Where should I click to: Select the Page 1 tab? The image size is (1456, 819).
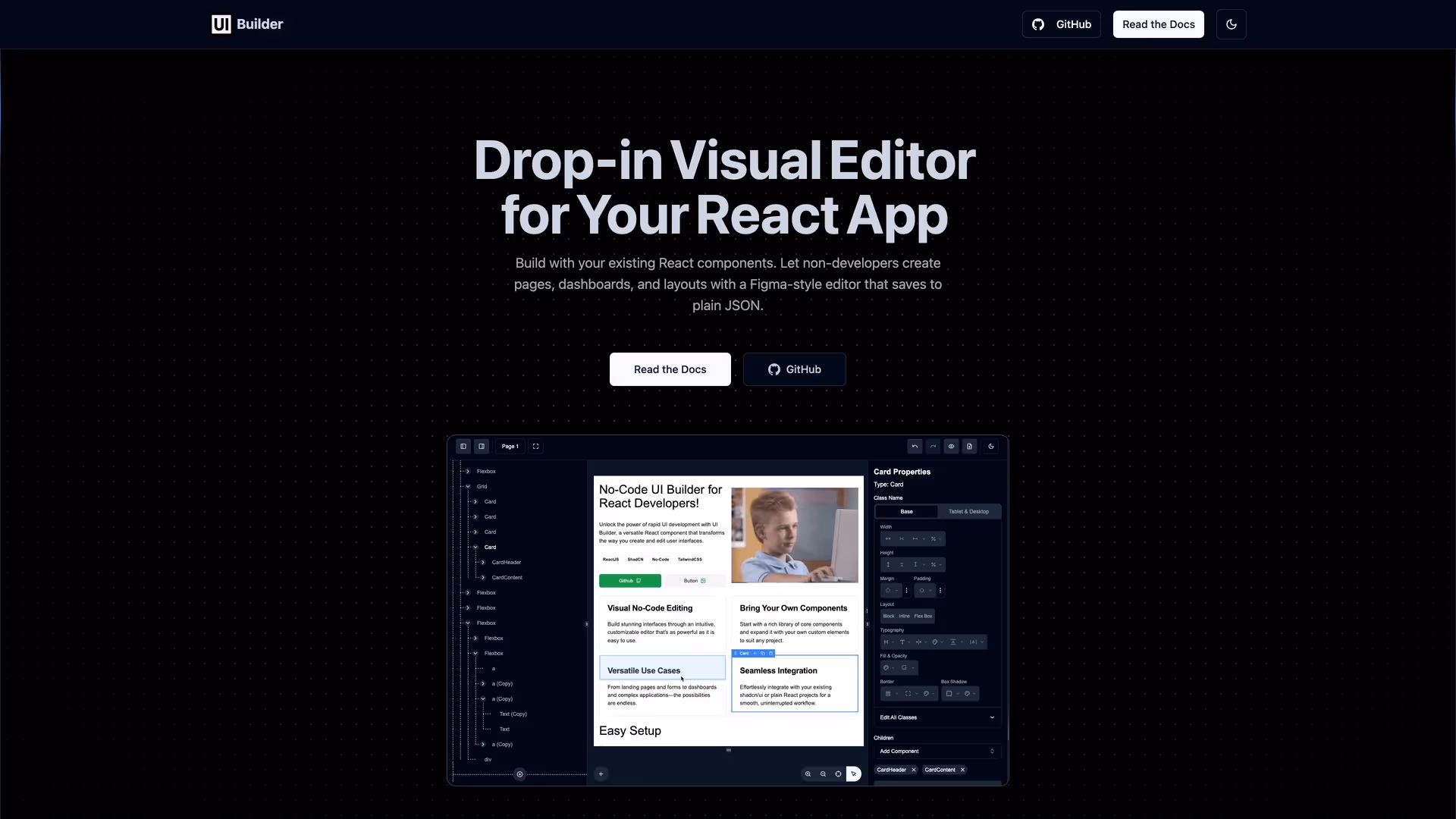tap(510, 447)
